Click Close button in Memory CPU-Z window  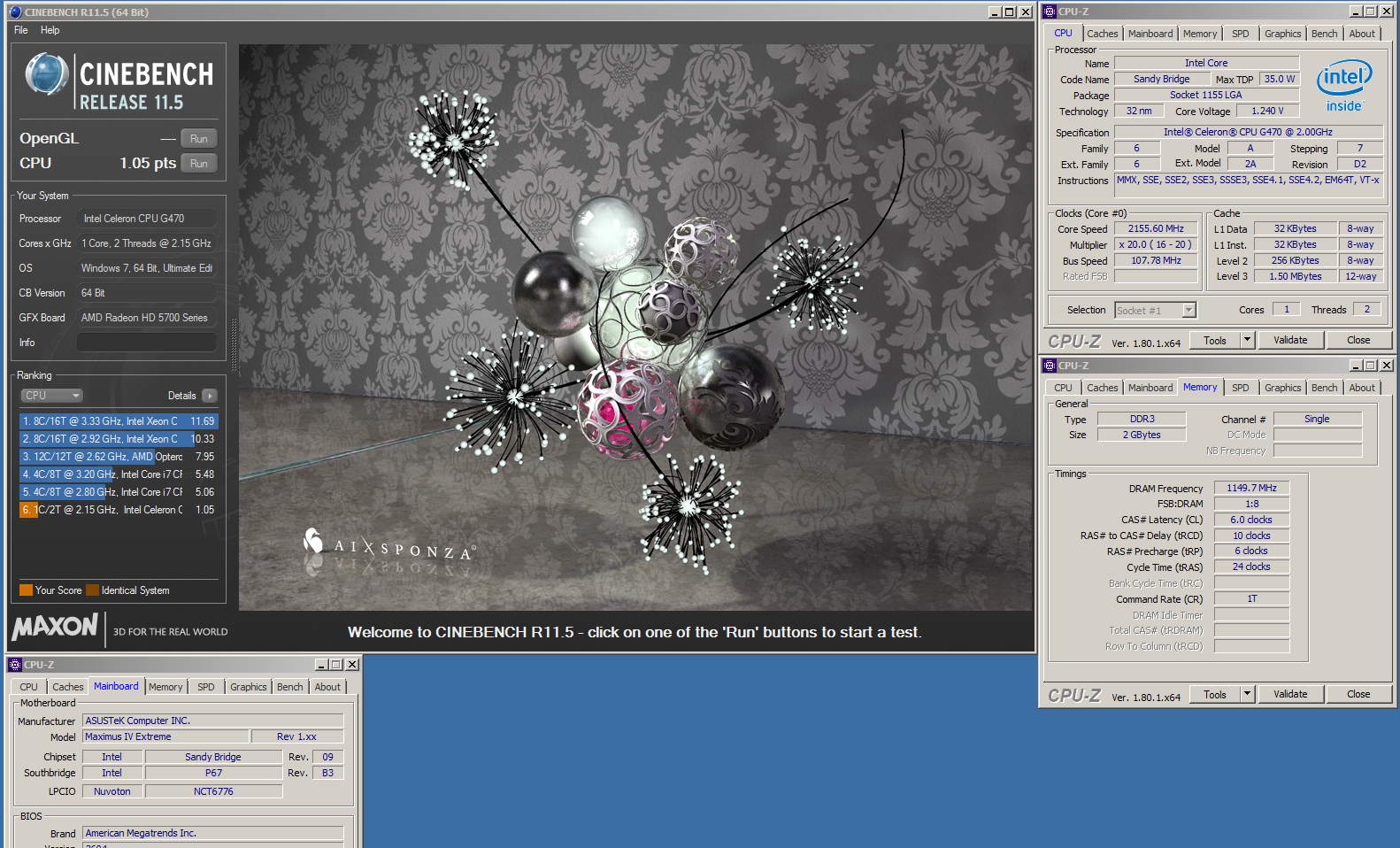click(x=1358, y=695)
